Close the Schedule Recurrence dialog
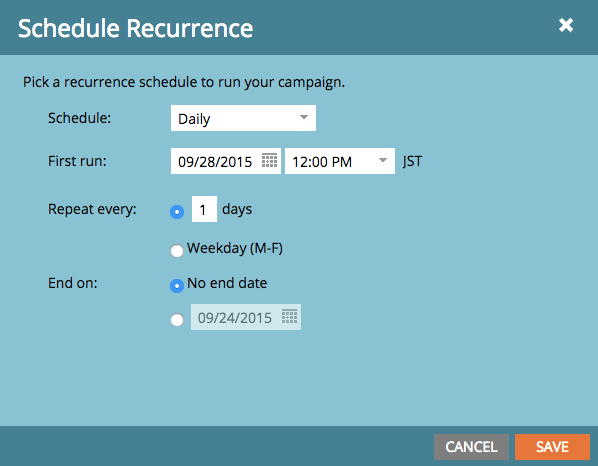This screenshot has height=466, width=598. (566, 26)
